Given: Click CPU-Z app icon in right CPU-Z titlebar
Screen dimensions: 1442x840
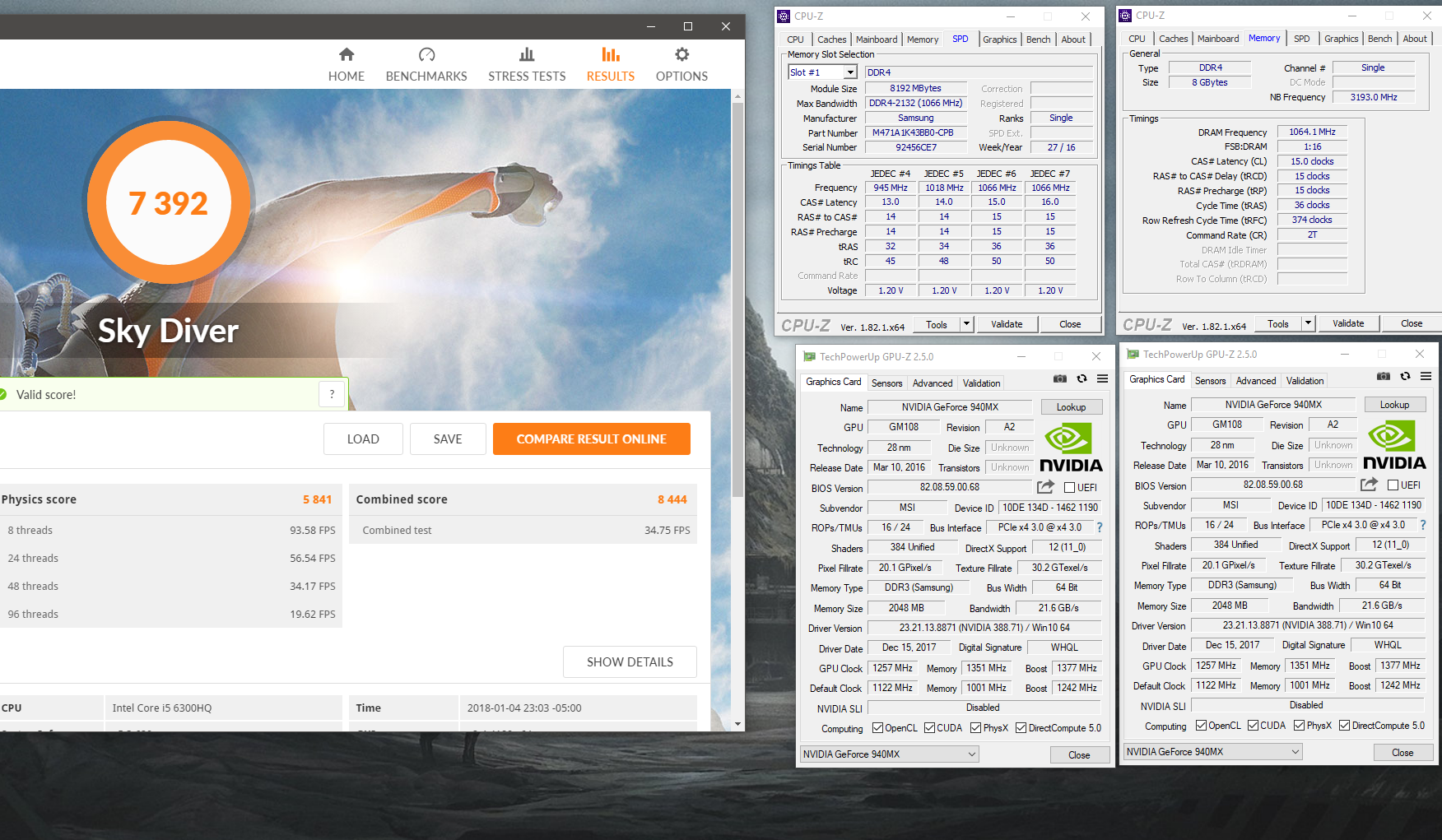Looking at the screenshot, I should pos(1125,15).
